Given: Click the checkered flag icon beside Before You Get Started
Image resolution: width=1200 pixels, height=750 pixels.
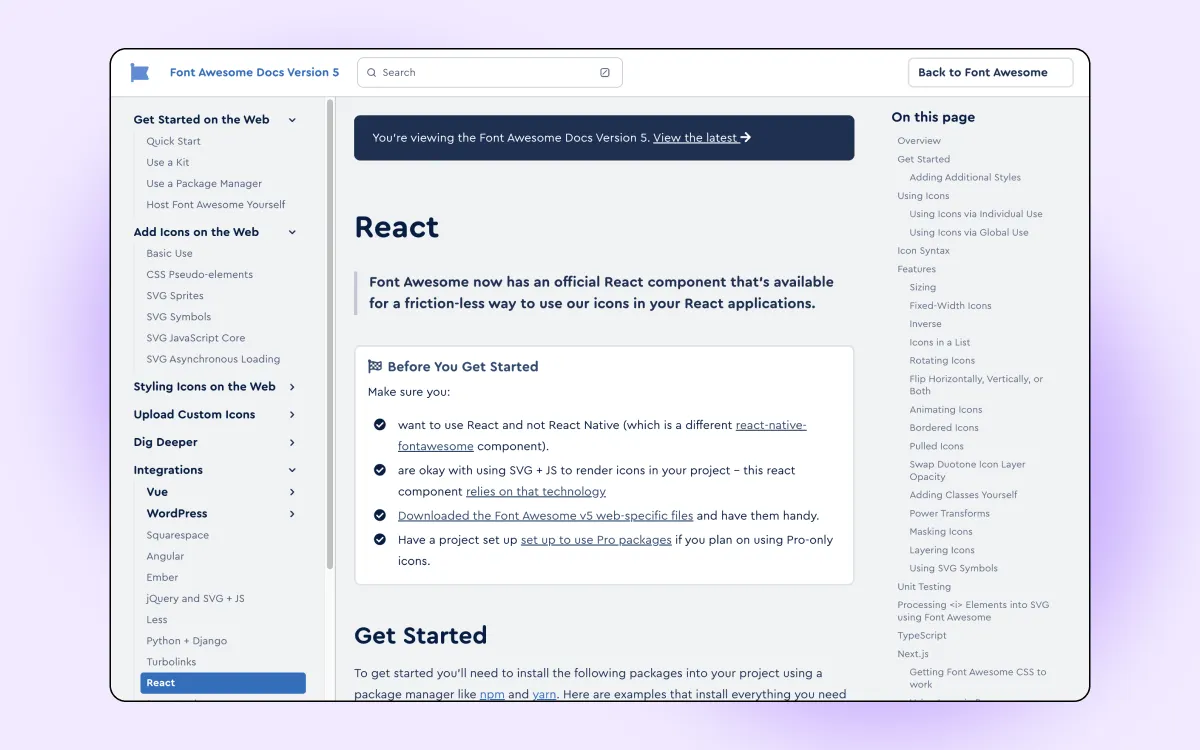Looking at the screenshot, I should [372, 366].
